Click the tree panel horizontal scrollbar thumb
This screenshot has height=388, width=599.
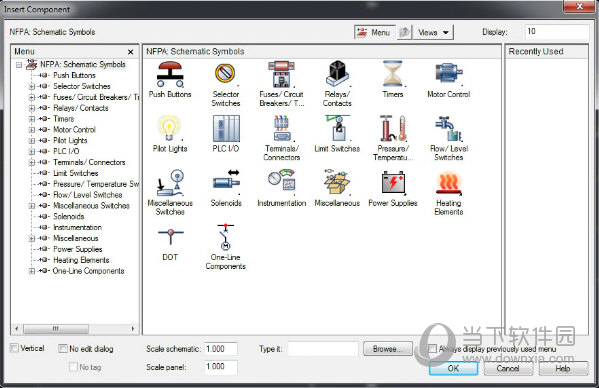pos(56,328)
